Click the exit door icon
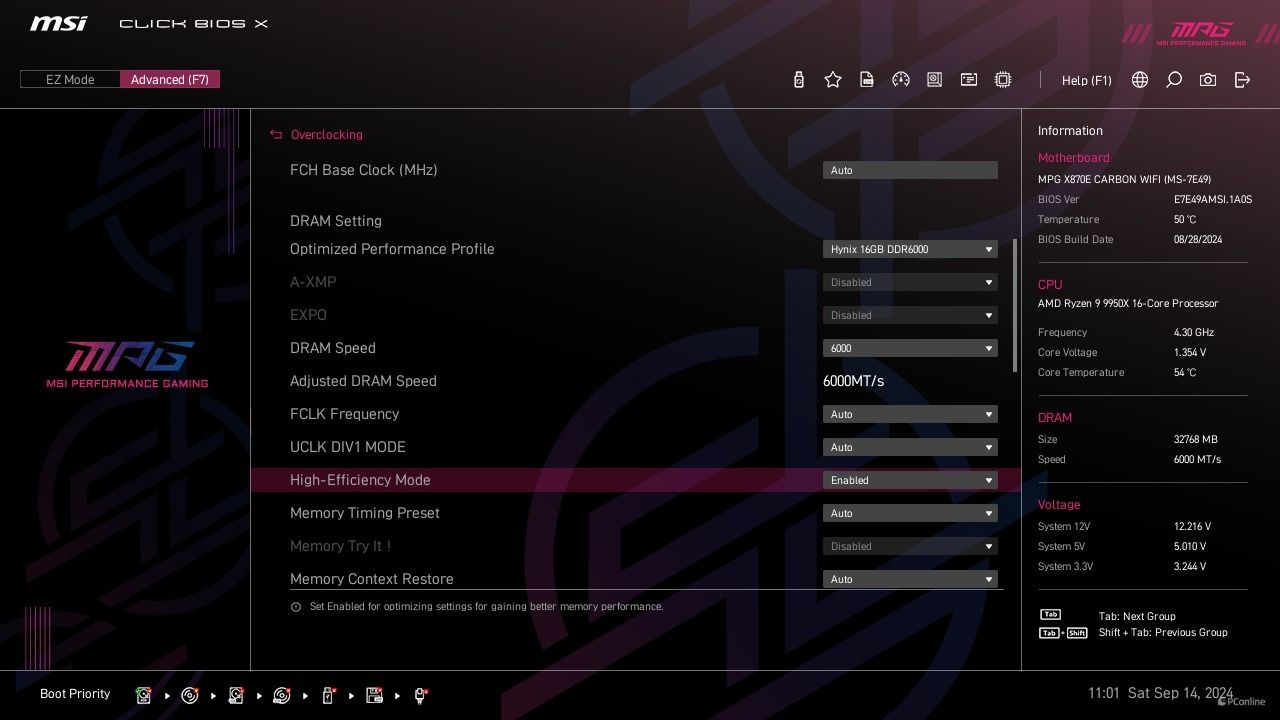Viewport: 1280px width, 720px height. (x=1242, y=80)
